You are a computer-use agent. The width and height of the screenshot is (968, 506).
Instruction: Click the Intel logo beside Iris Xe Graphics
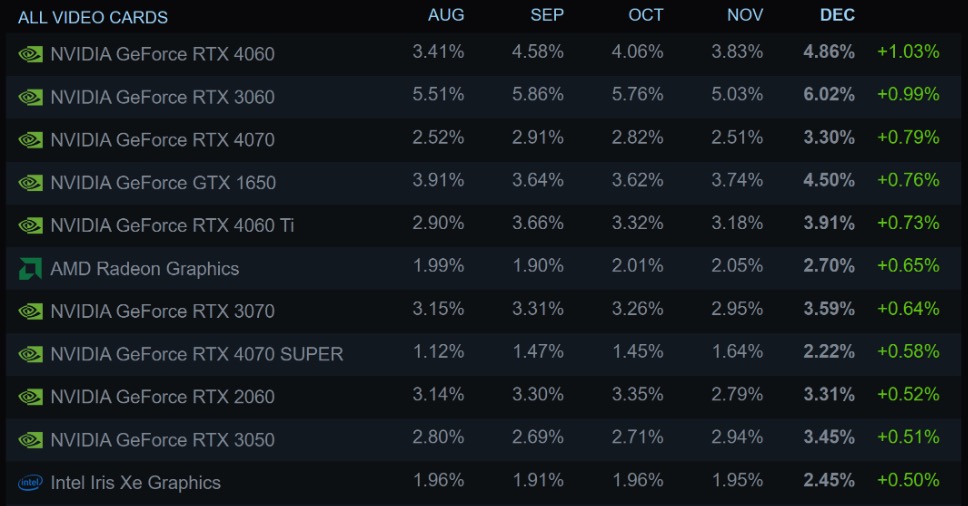[x=30, y=483]
